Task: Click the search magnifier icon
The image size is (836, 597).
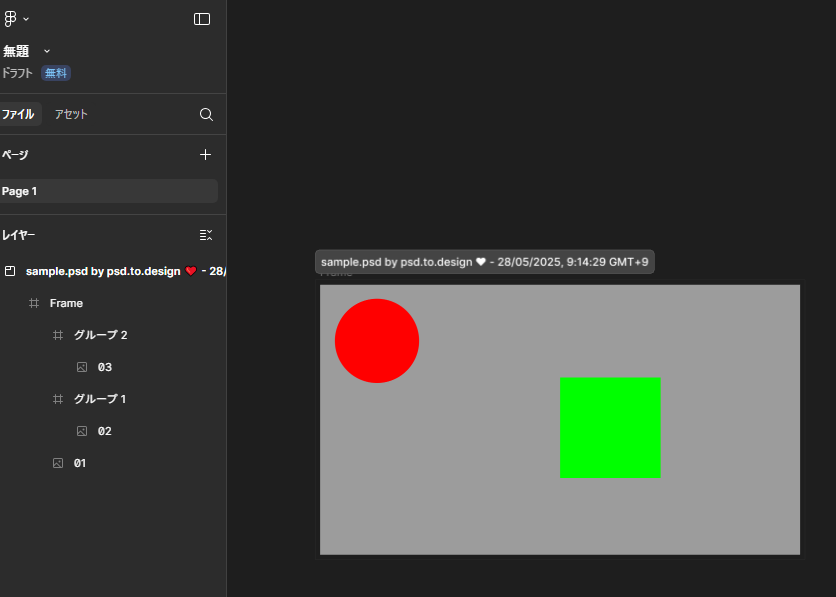Action: point(206,115)
